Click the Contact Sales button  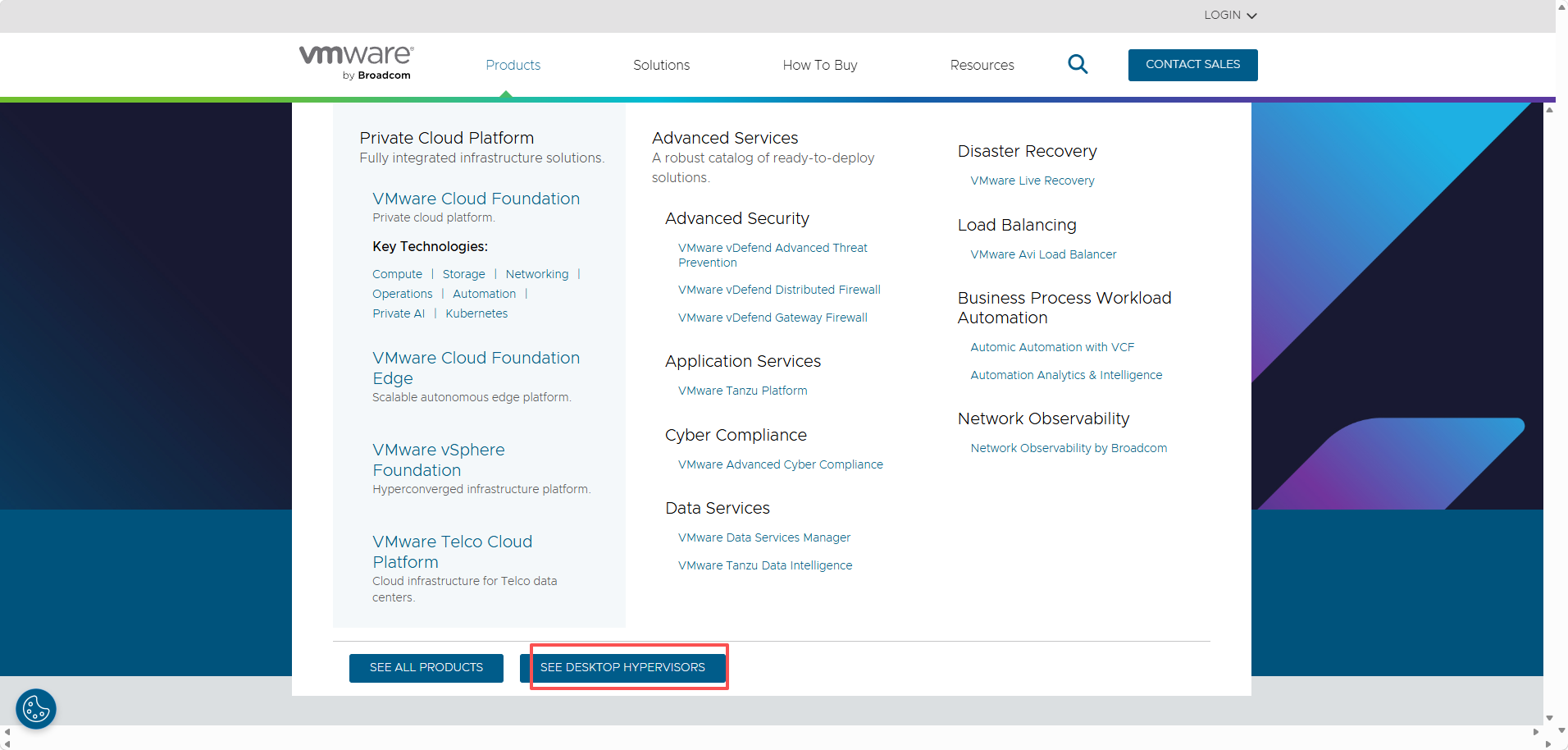click(x=1192, y=65)
